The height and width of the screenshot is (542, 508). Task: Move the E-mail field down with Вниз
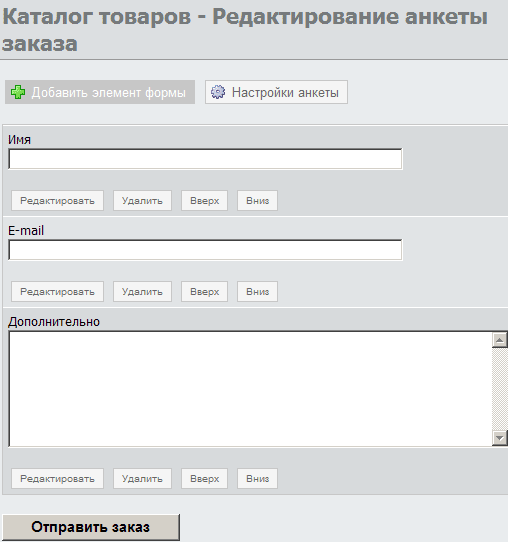click(257, 291)
